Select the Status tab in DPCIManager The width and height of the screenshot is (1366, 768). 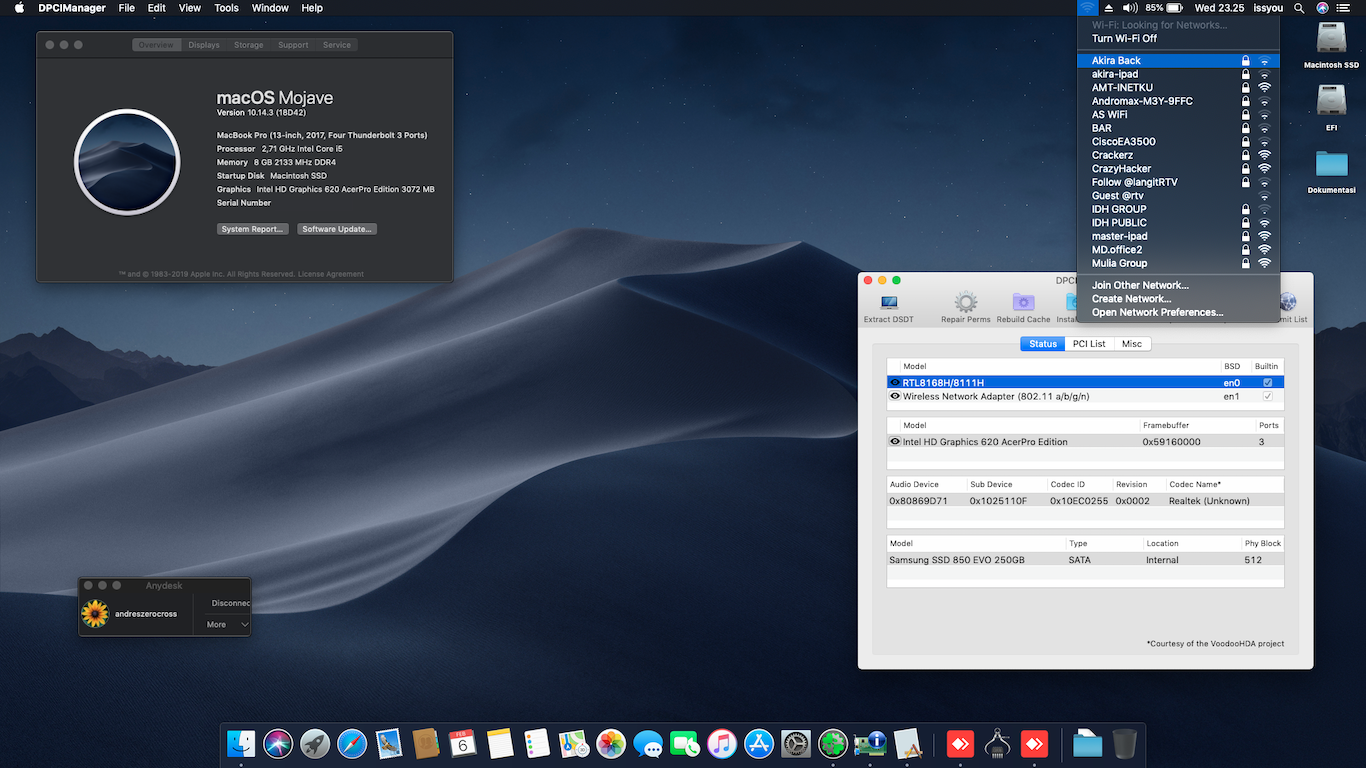tap(1043, 344)
